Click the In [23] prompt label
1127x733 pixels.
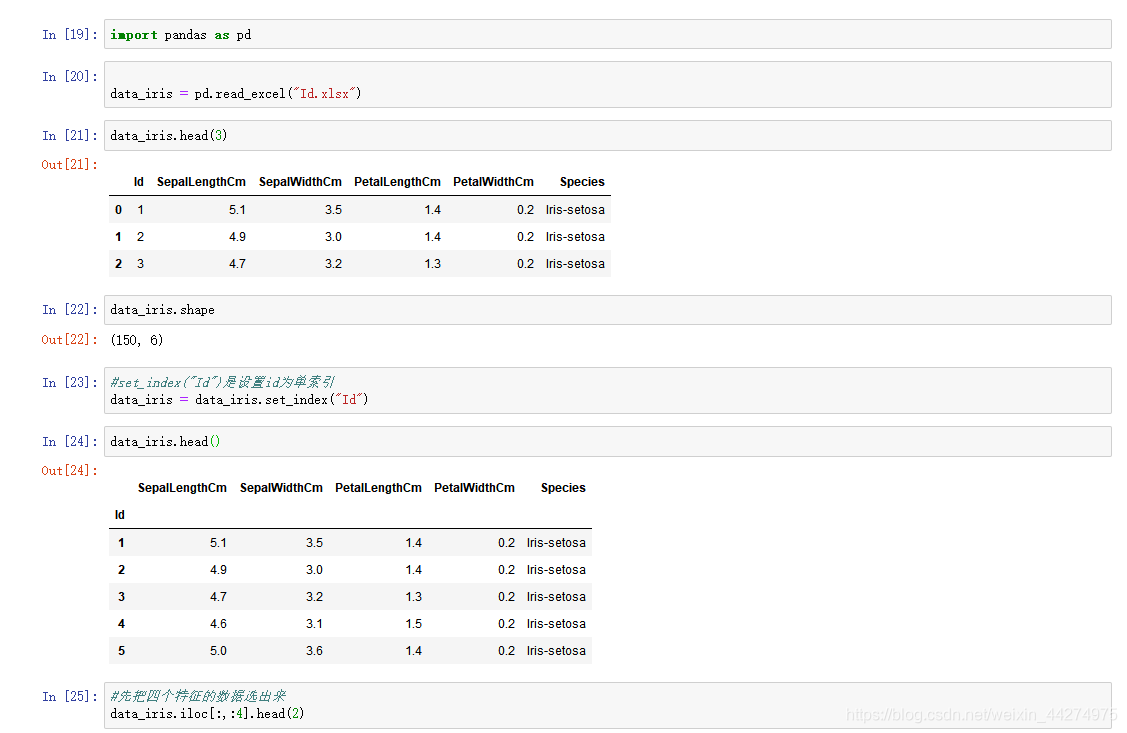(70, 382)
